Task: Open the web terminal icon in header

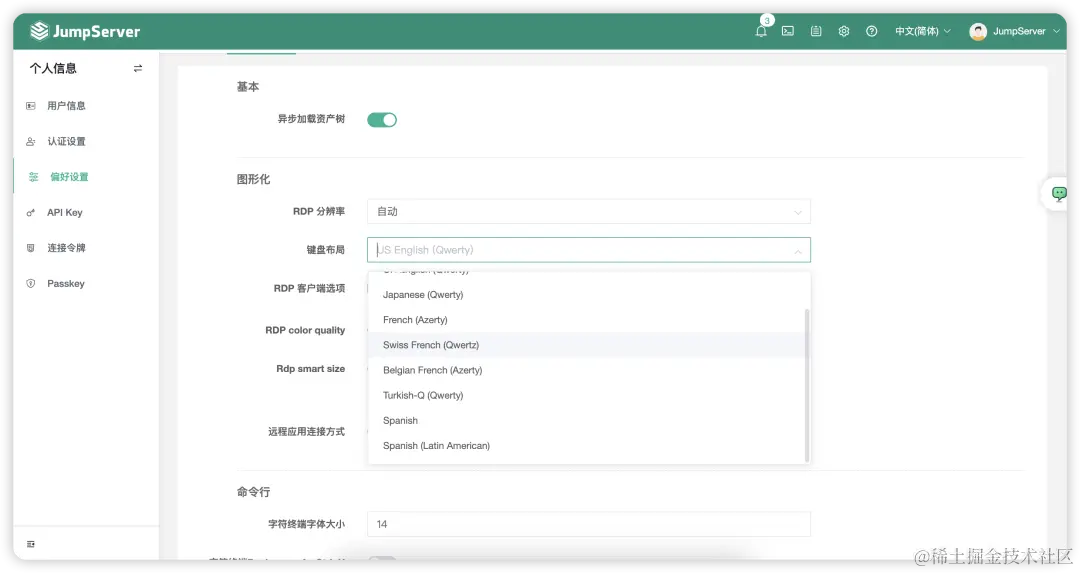Action: click(788, 31)
